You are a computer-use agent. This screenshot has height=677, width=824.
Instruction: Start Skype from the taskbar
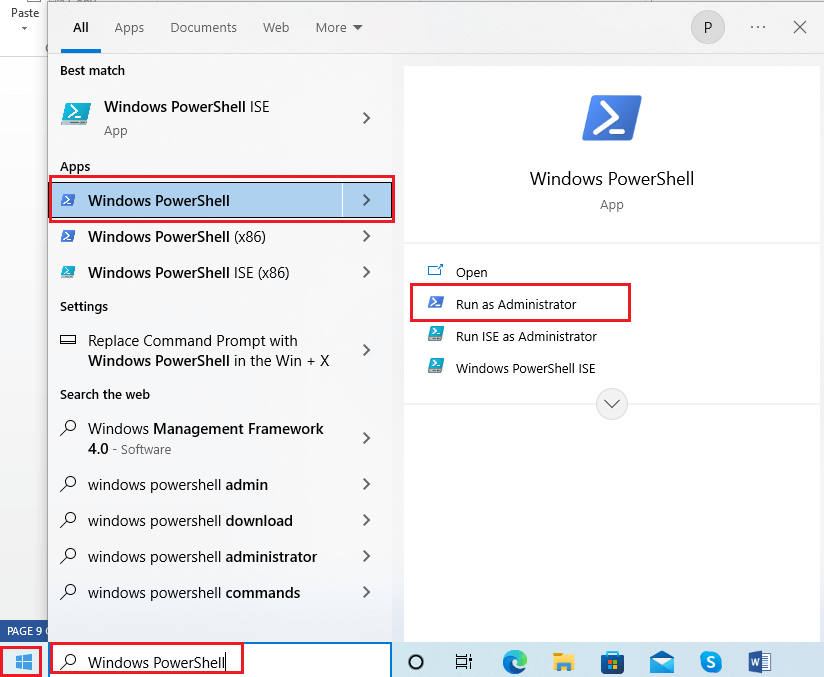click(710, 661)
